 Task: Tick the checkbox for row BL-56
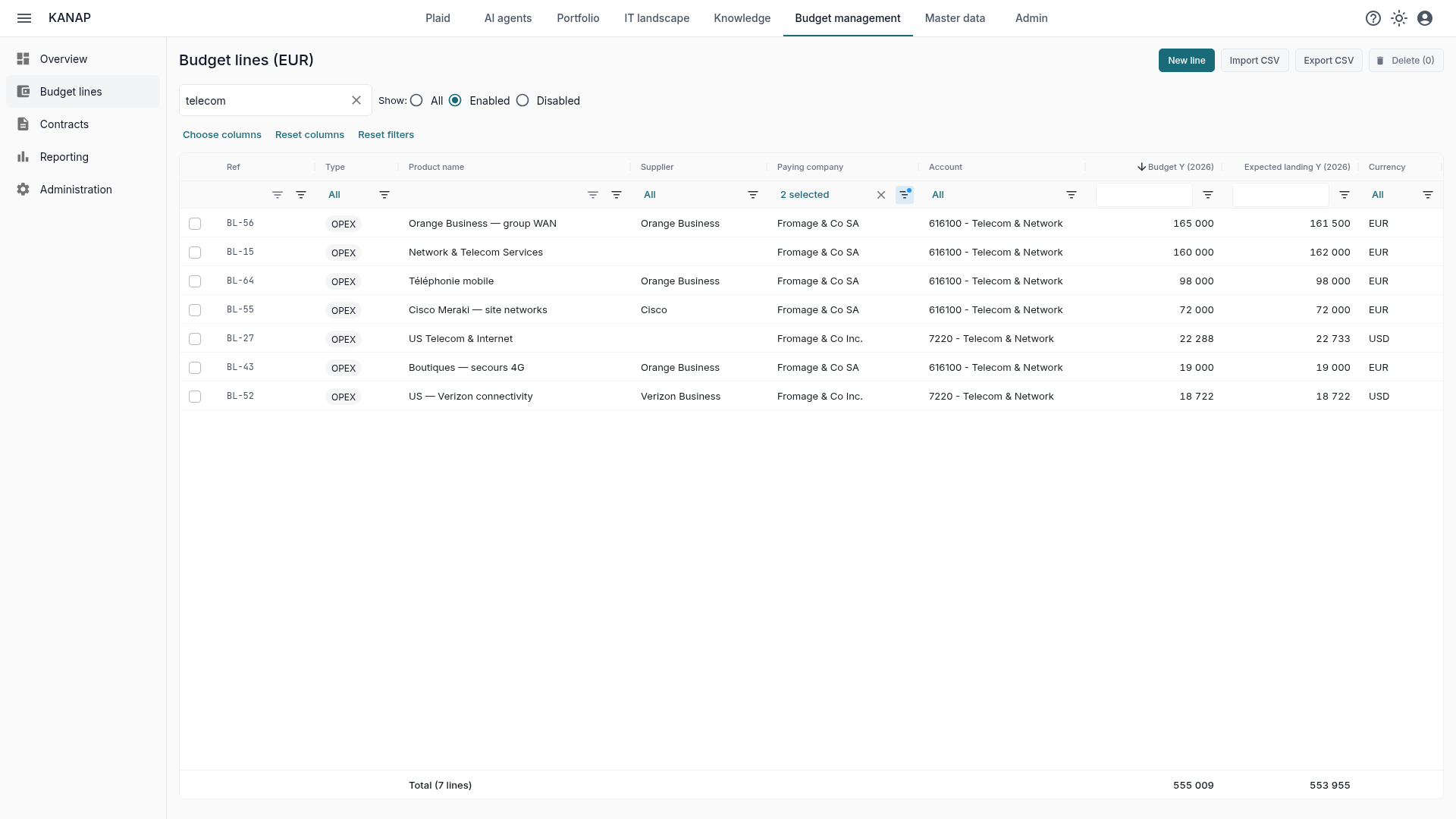[x=195, y=224]
